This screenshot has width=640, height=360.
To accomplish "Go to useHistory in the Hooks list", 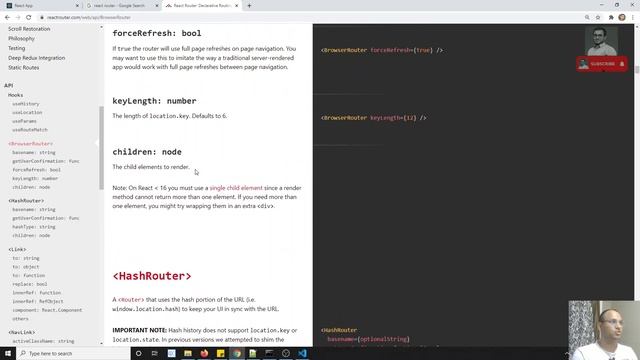I will [26, 104].
